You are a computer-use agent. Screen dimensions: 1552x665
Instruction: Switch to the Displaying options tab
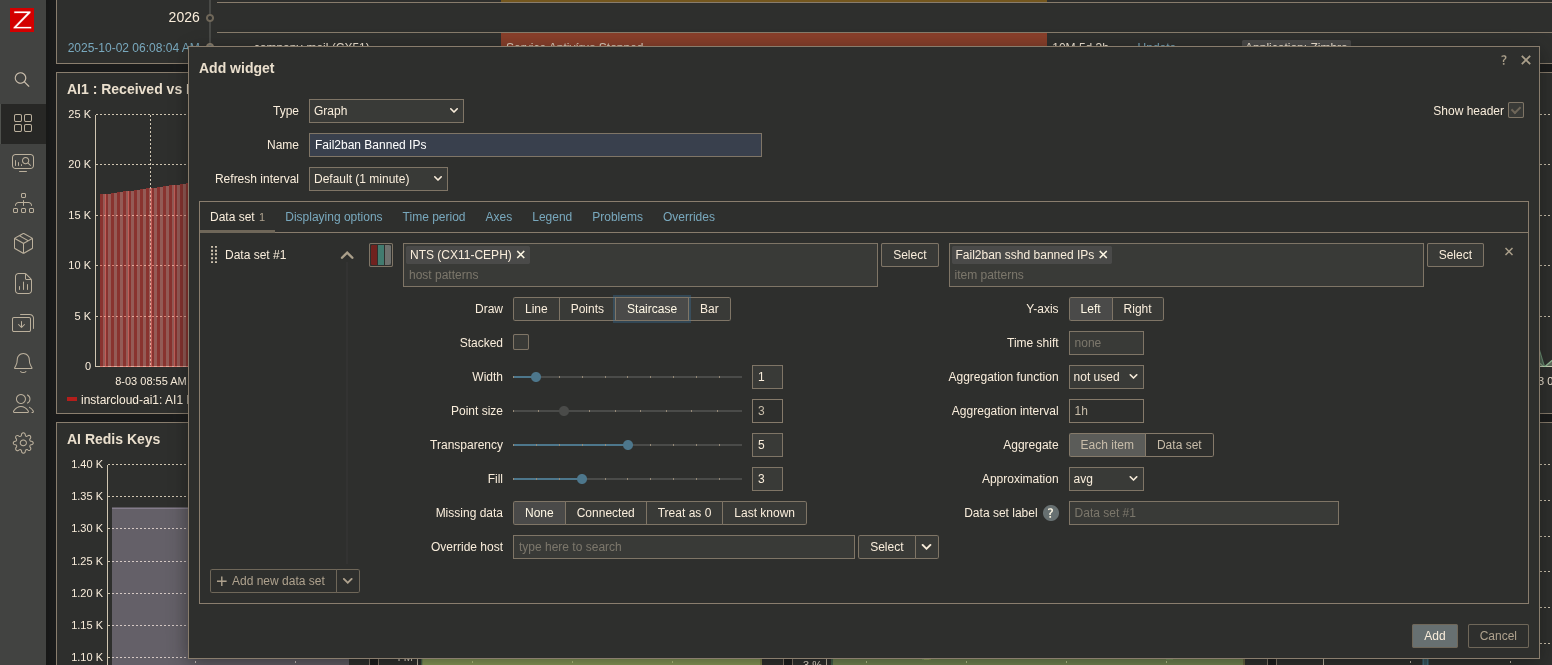tap(334, 217)
